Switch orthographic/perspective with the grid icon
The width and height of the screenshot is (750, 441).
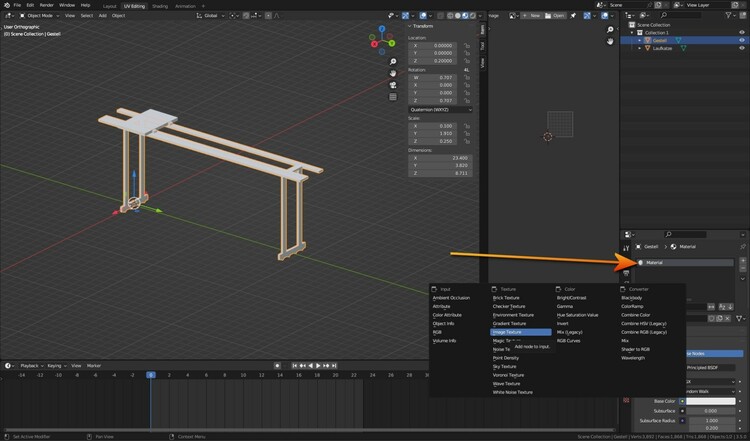point(394,95)
